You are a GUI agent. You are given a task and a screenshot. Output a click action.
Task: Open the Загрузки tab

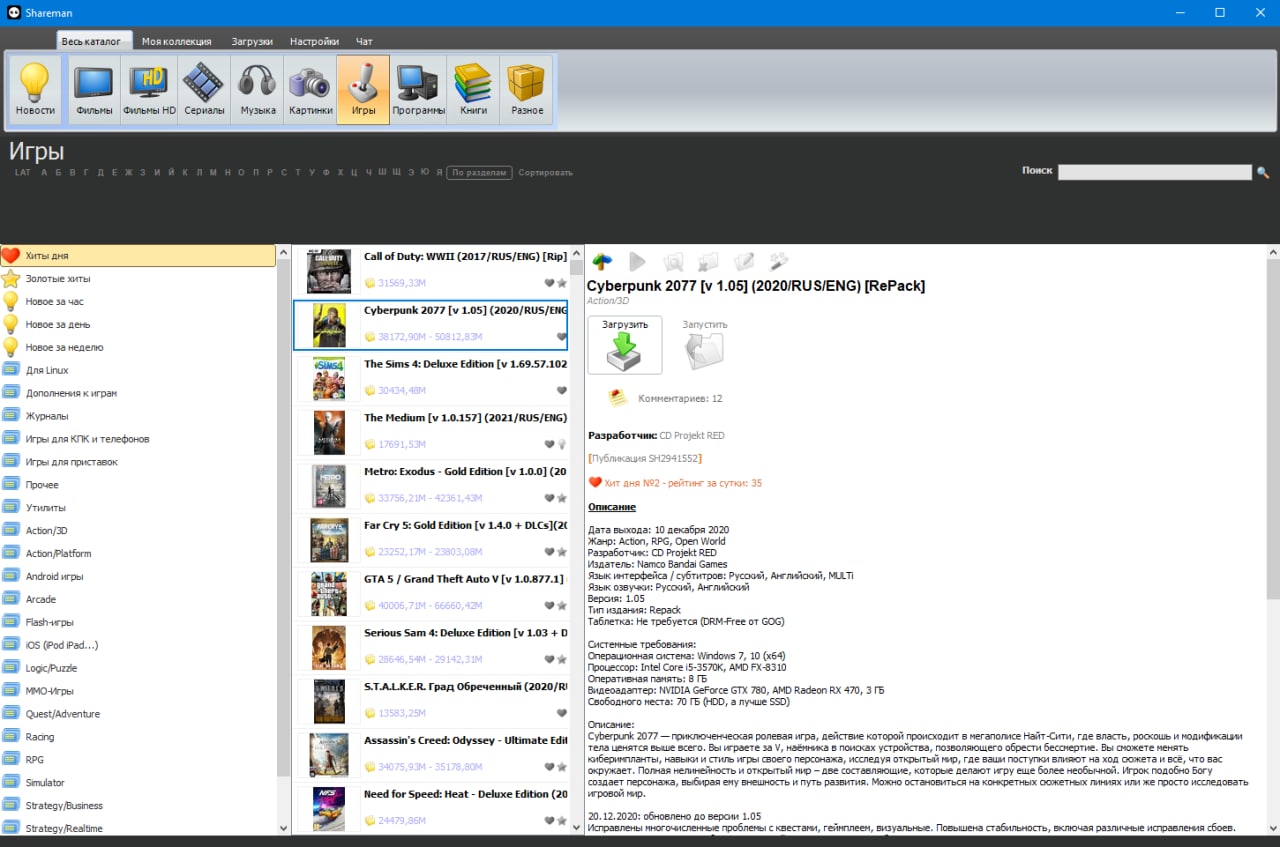pos(252,41)
